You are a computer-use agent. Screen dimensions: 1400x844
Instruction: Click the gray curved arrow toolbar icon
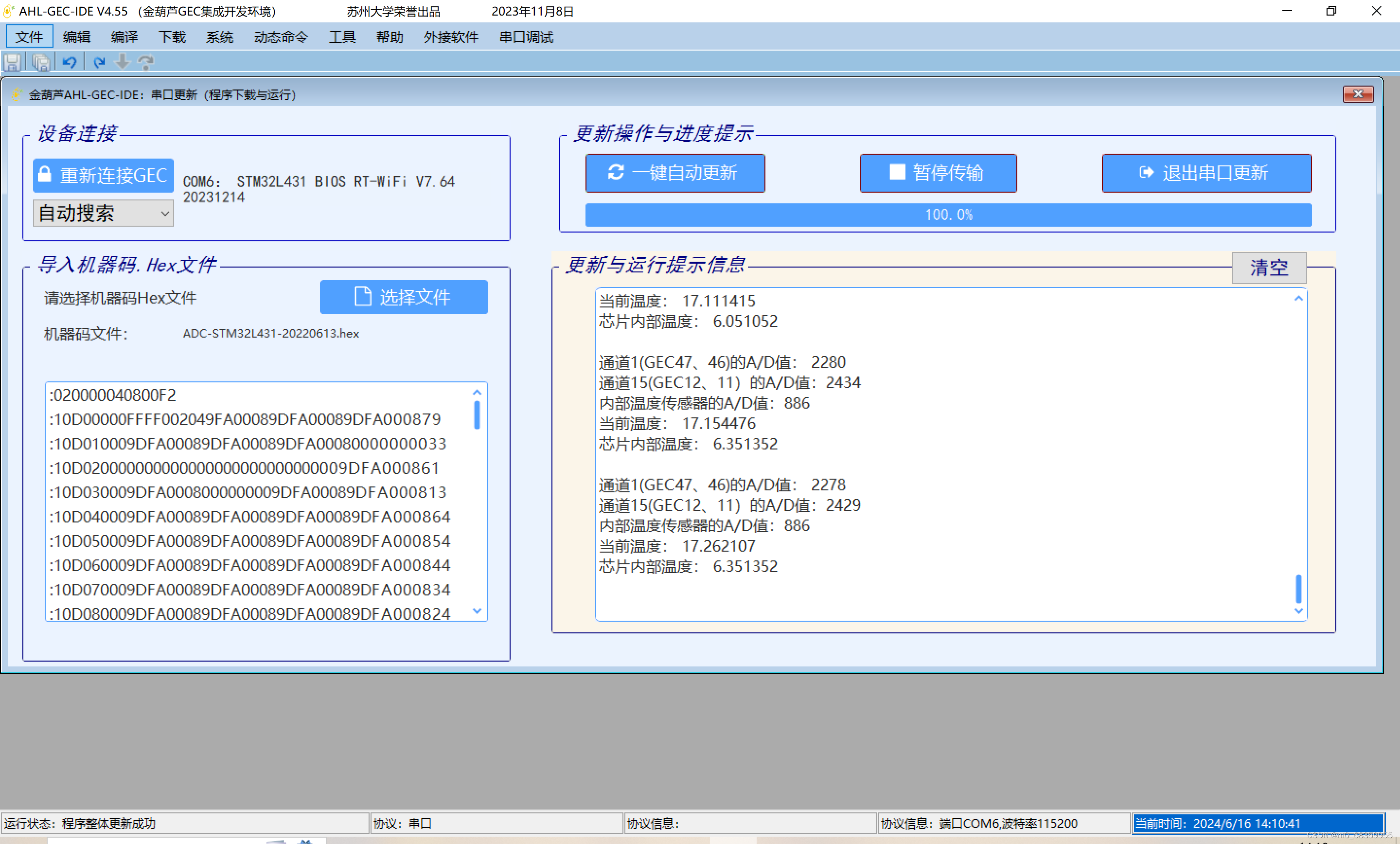(x=146, y=62)
